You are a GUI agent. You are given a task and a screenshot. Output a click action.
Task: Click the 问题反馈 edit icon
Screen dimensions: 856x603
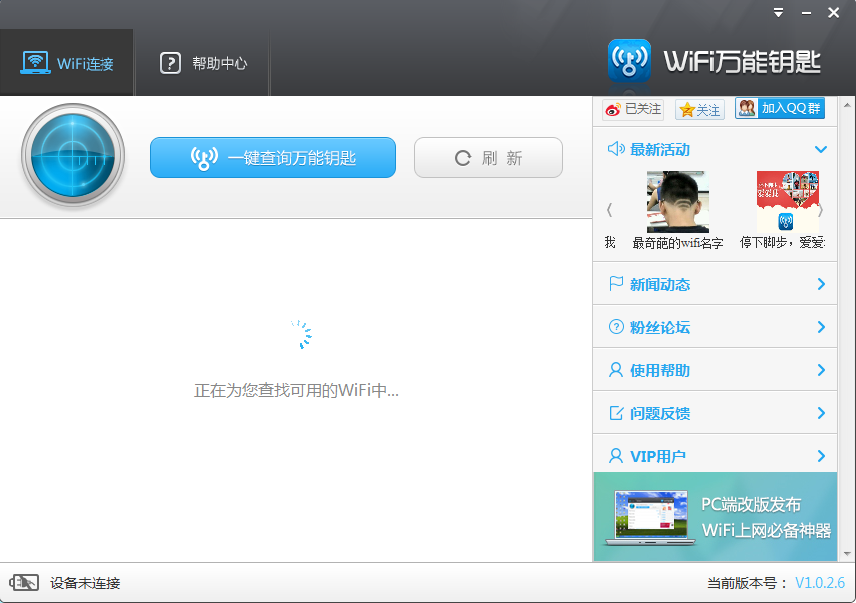tap(616, 413)
